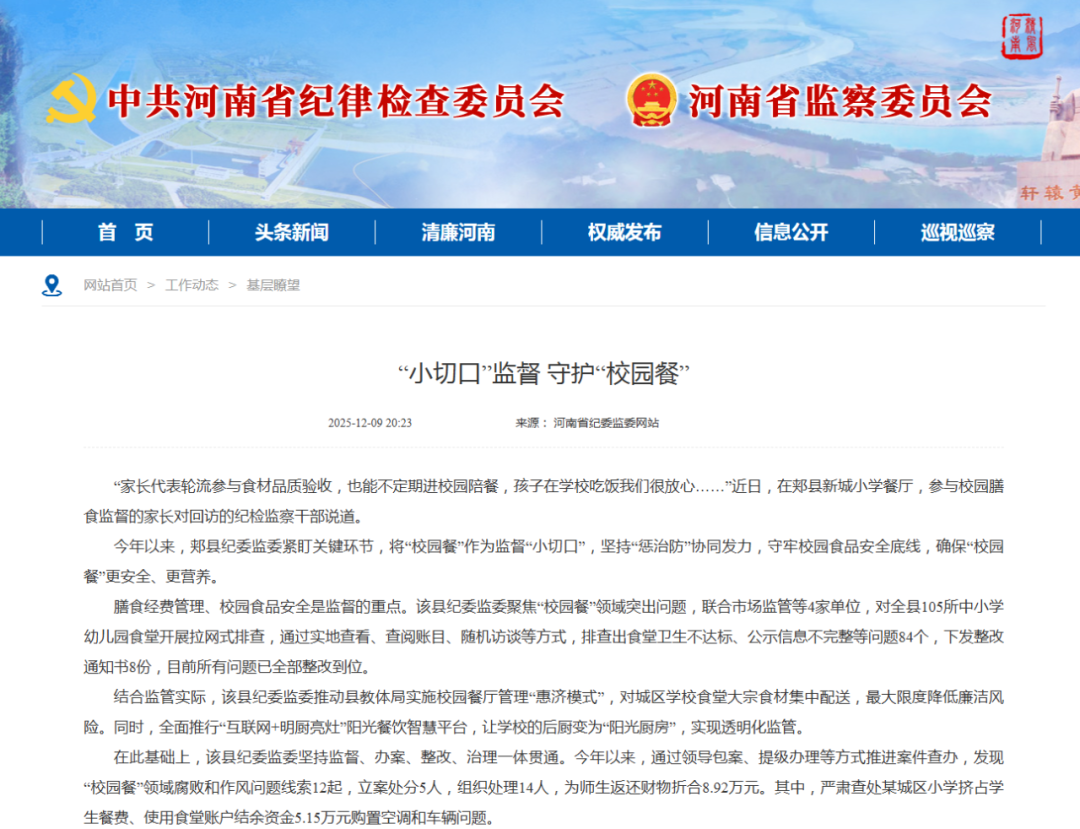The image size is (1080, 829).
Task: Open the 首页 navigation tab
Action: pos(125,233)
